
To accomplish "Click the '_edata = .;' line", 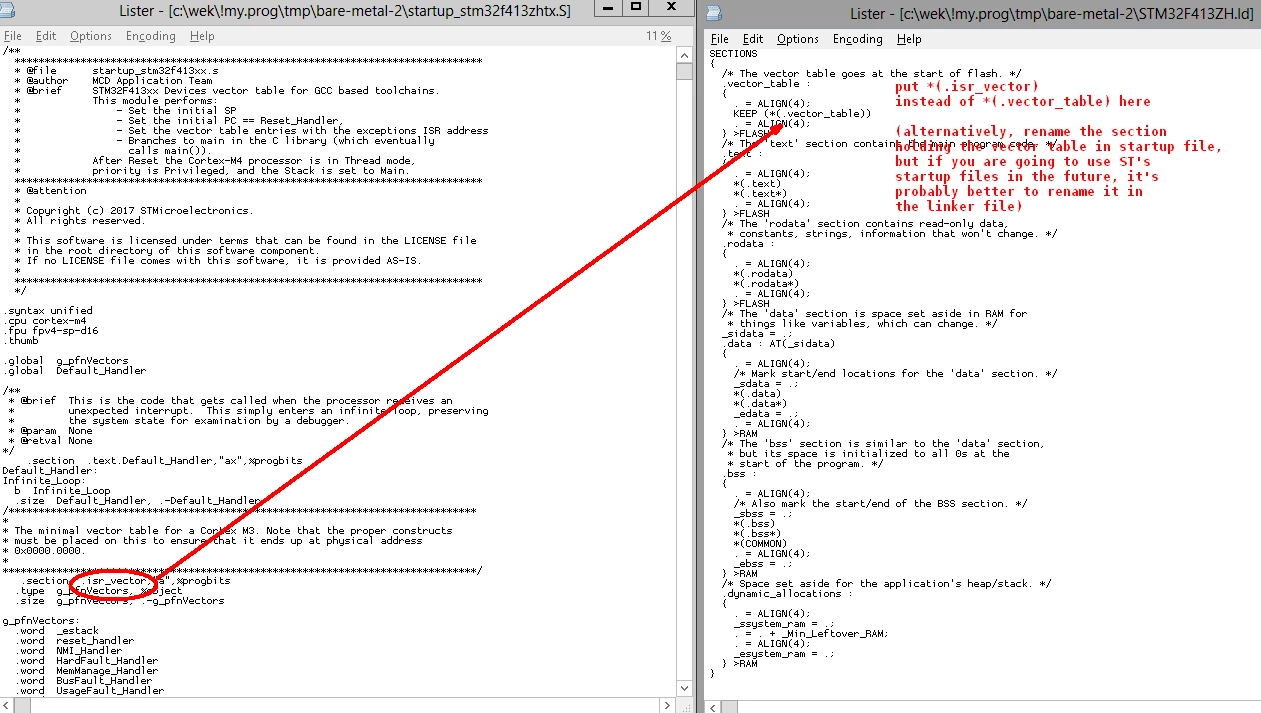I will [766, 414].
